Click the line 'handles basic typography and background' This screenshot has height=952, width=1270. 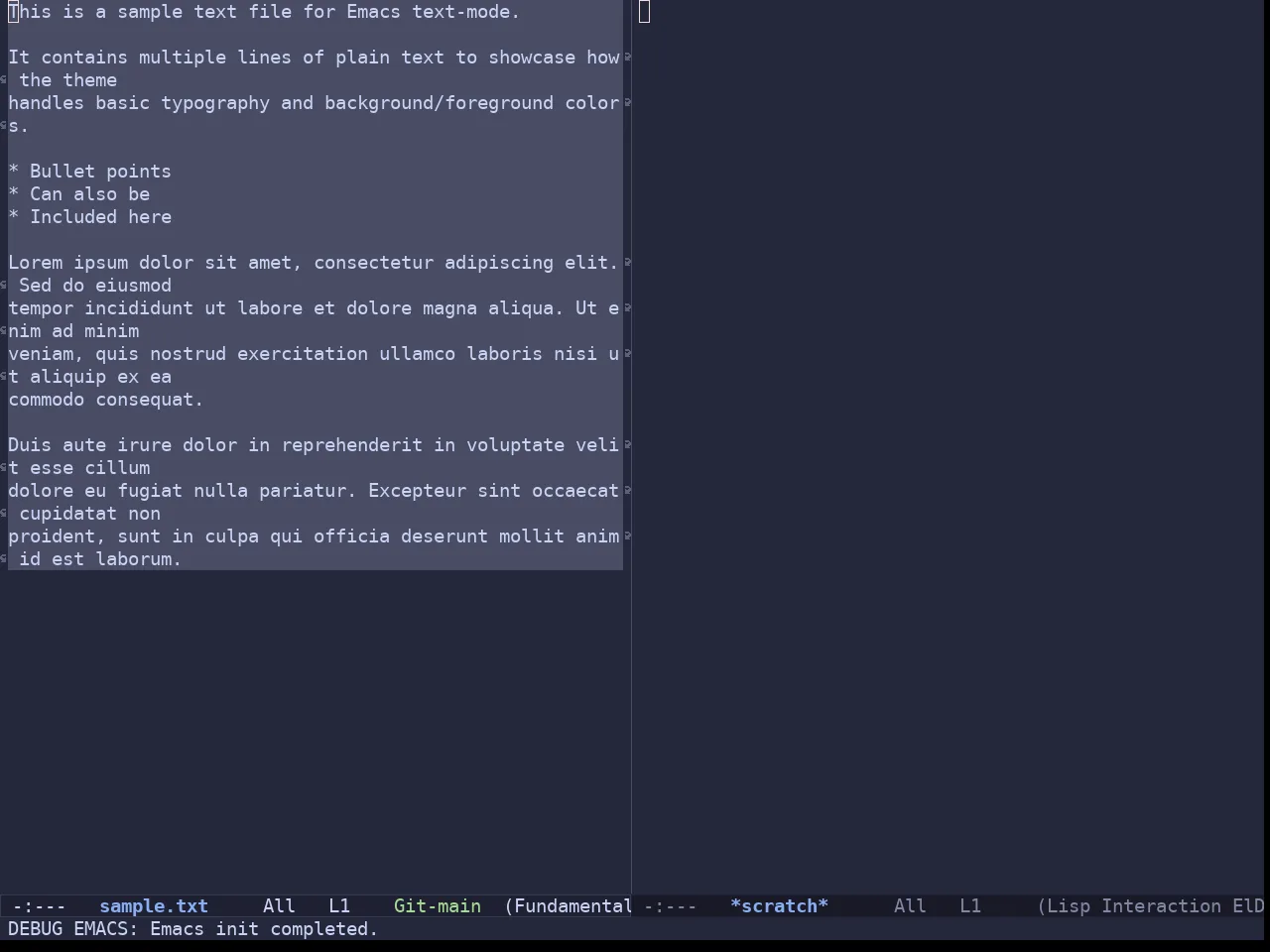[314, 103]
